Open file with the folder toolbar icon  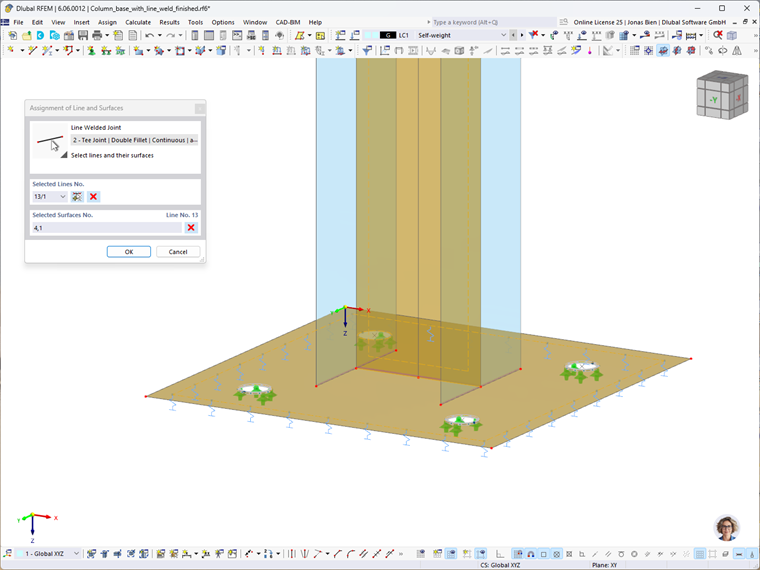[26, 35]
